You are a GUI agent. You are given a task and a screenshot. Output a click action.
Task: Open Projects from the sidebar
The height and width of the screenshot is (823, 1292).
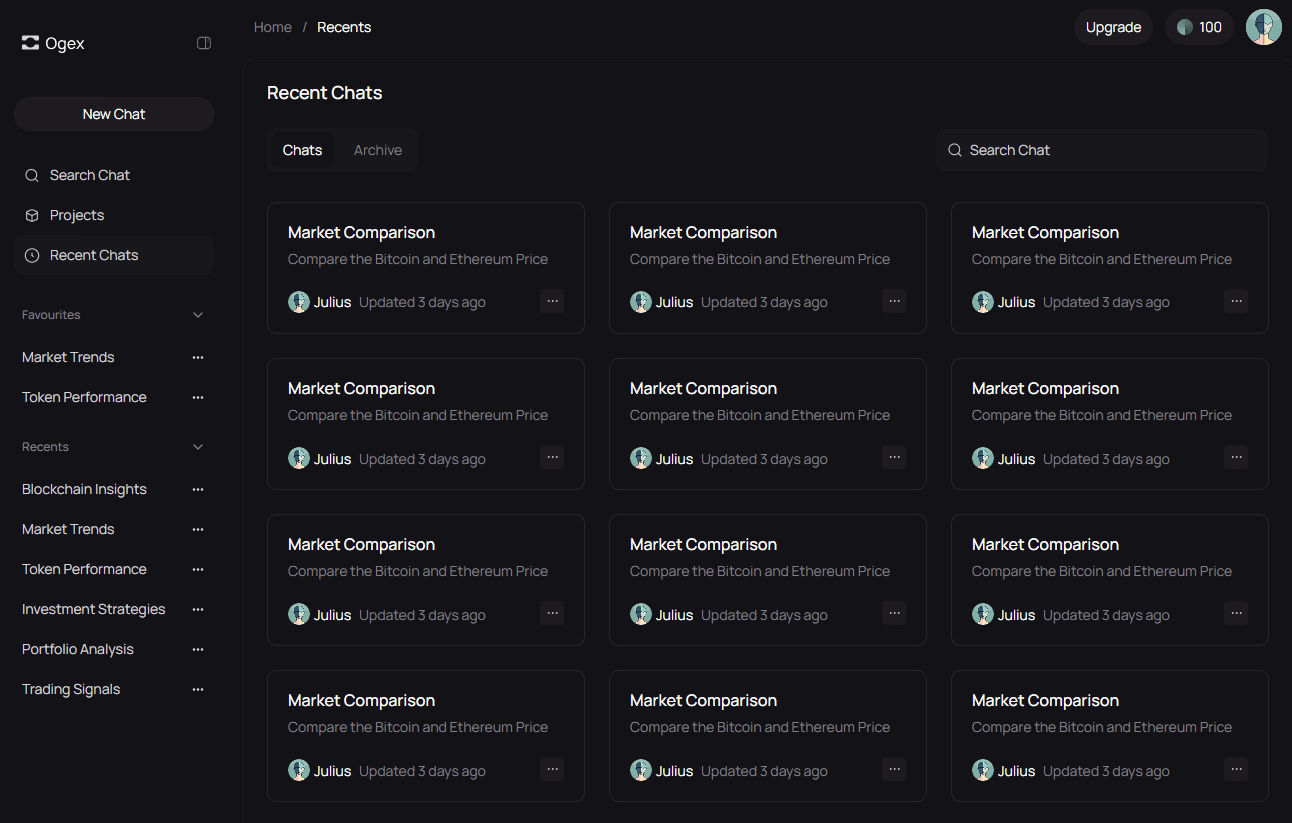77,215
